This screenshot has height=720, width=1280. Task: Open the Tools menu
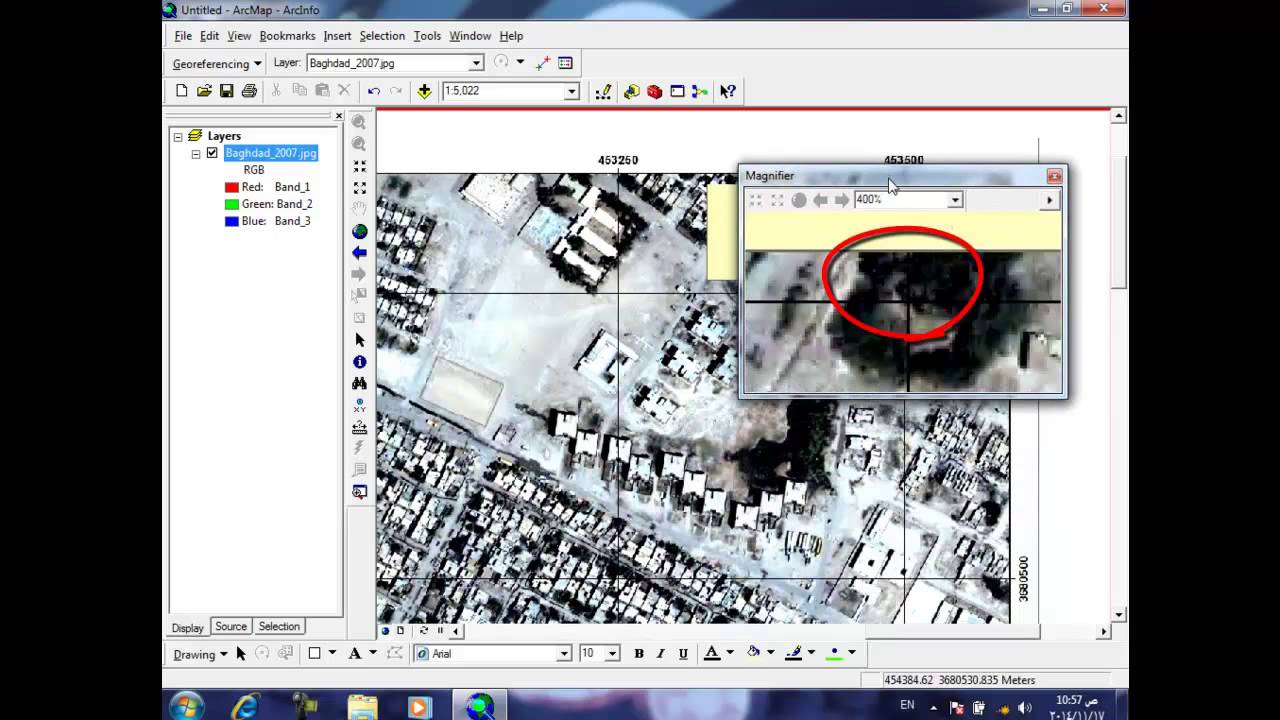point(427,36)
